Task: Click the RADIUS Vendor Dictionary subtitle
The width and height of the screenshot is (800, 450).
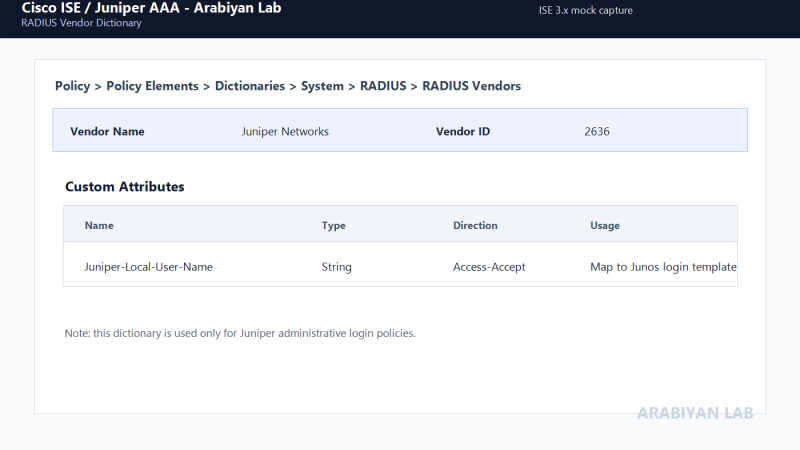Action: pos(81,23)
